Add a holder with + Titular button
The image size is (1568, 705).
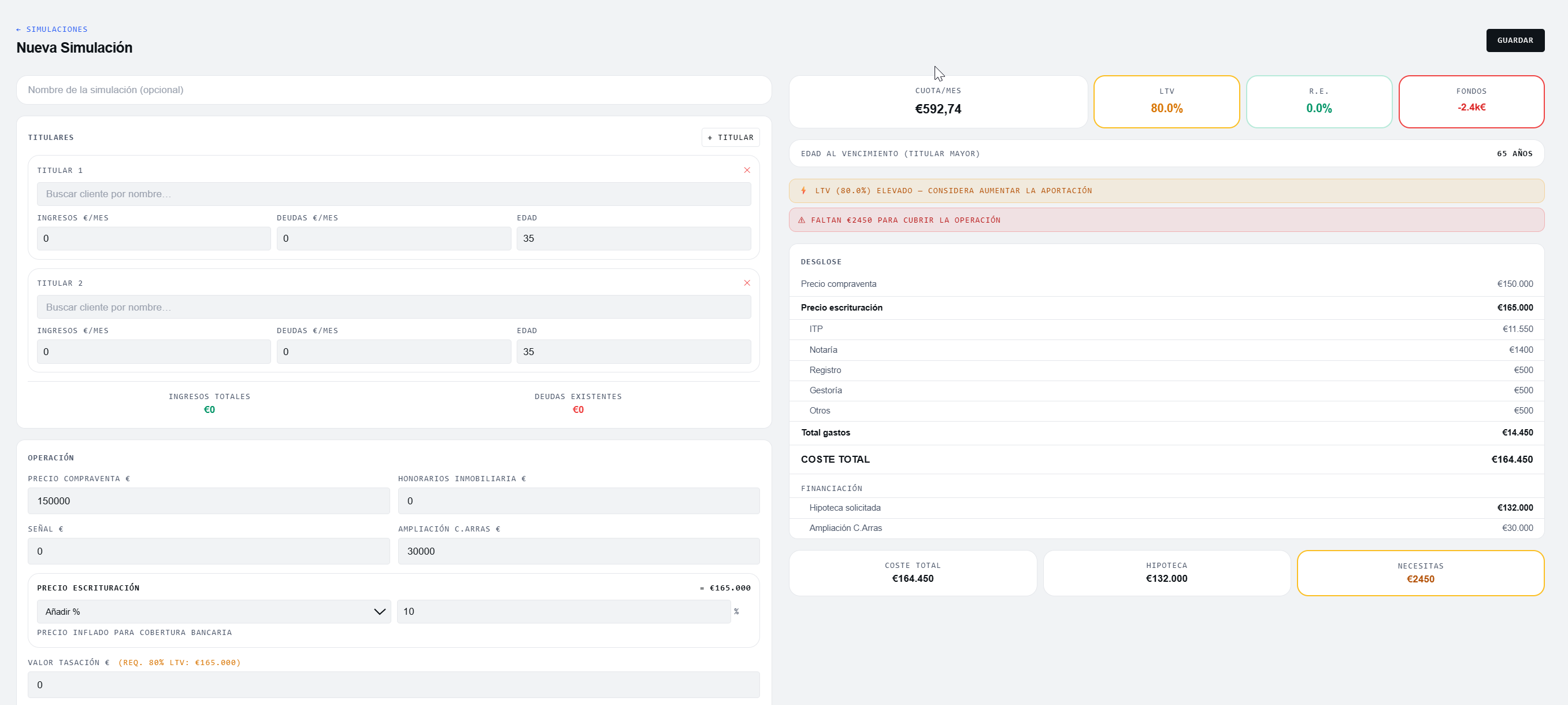pos(731,138)
